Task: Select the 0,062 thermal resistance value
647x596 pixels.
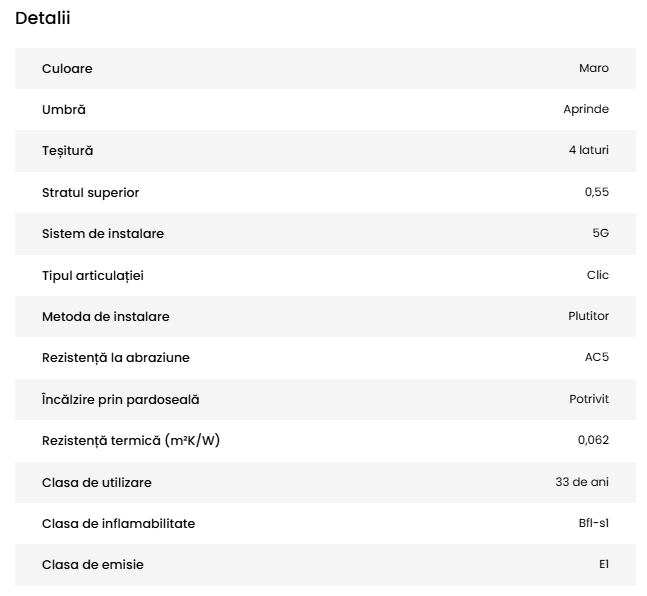Action: [593, 440]
